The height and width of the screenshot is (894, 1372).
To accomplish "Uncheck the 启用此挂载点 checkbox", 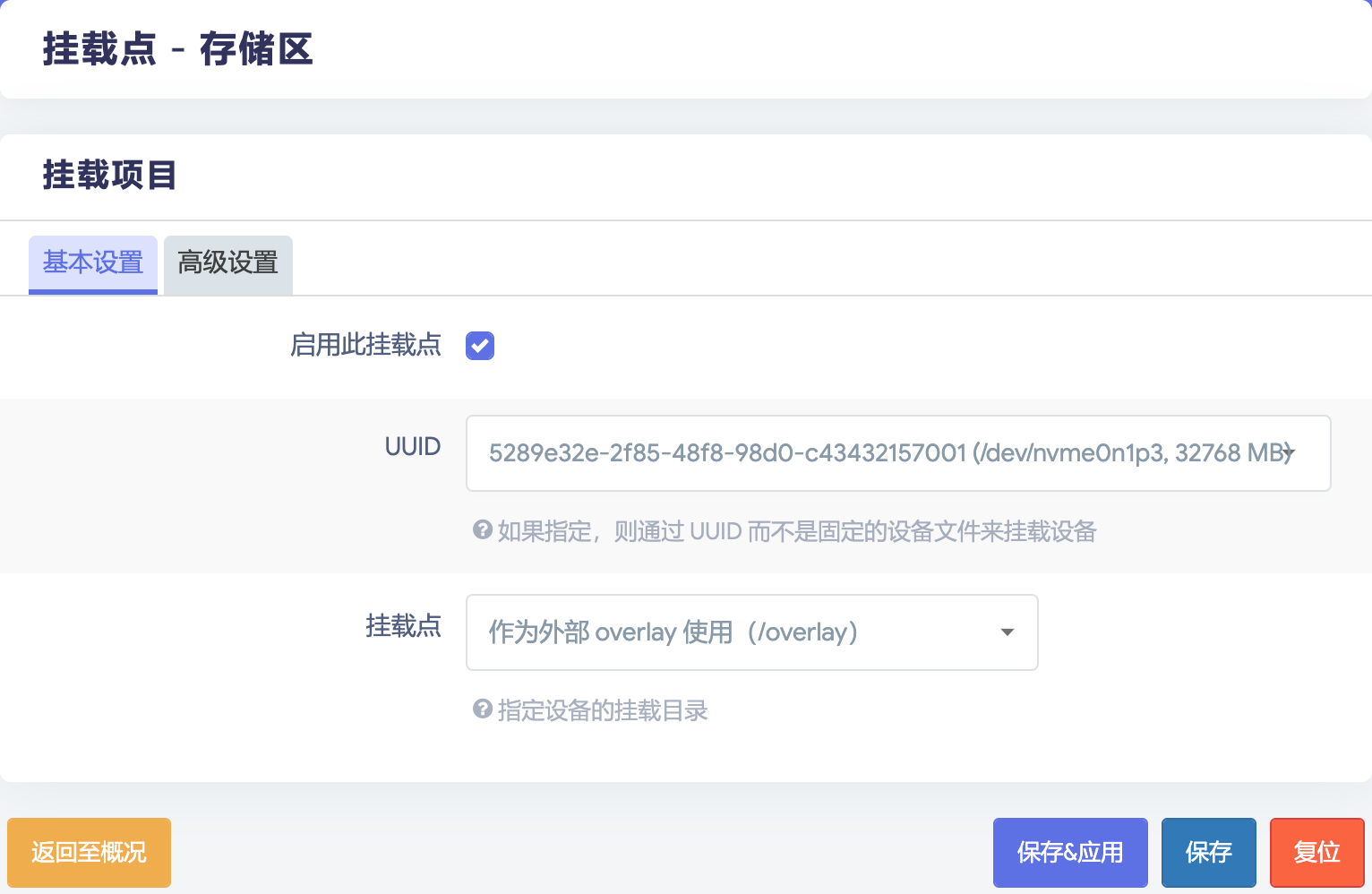I will click(480, 346).
